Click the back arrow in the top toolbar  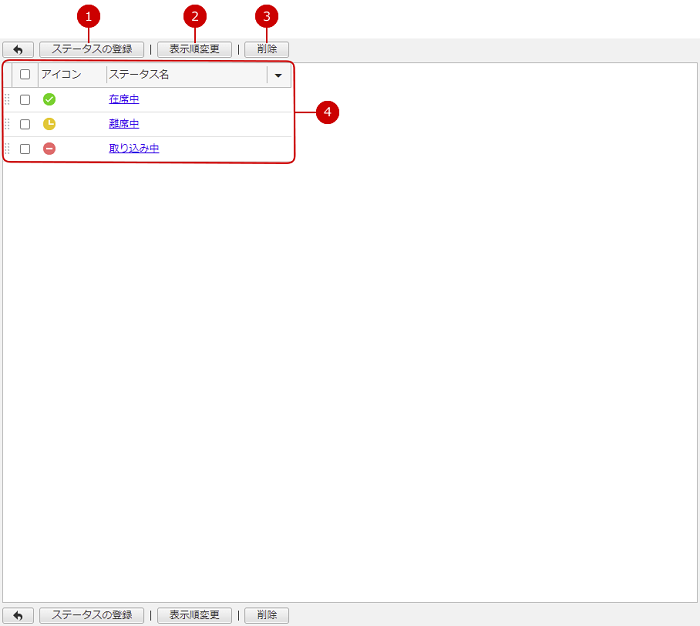pyautogui.click(x=18, y=49)
